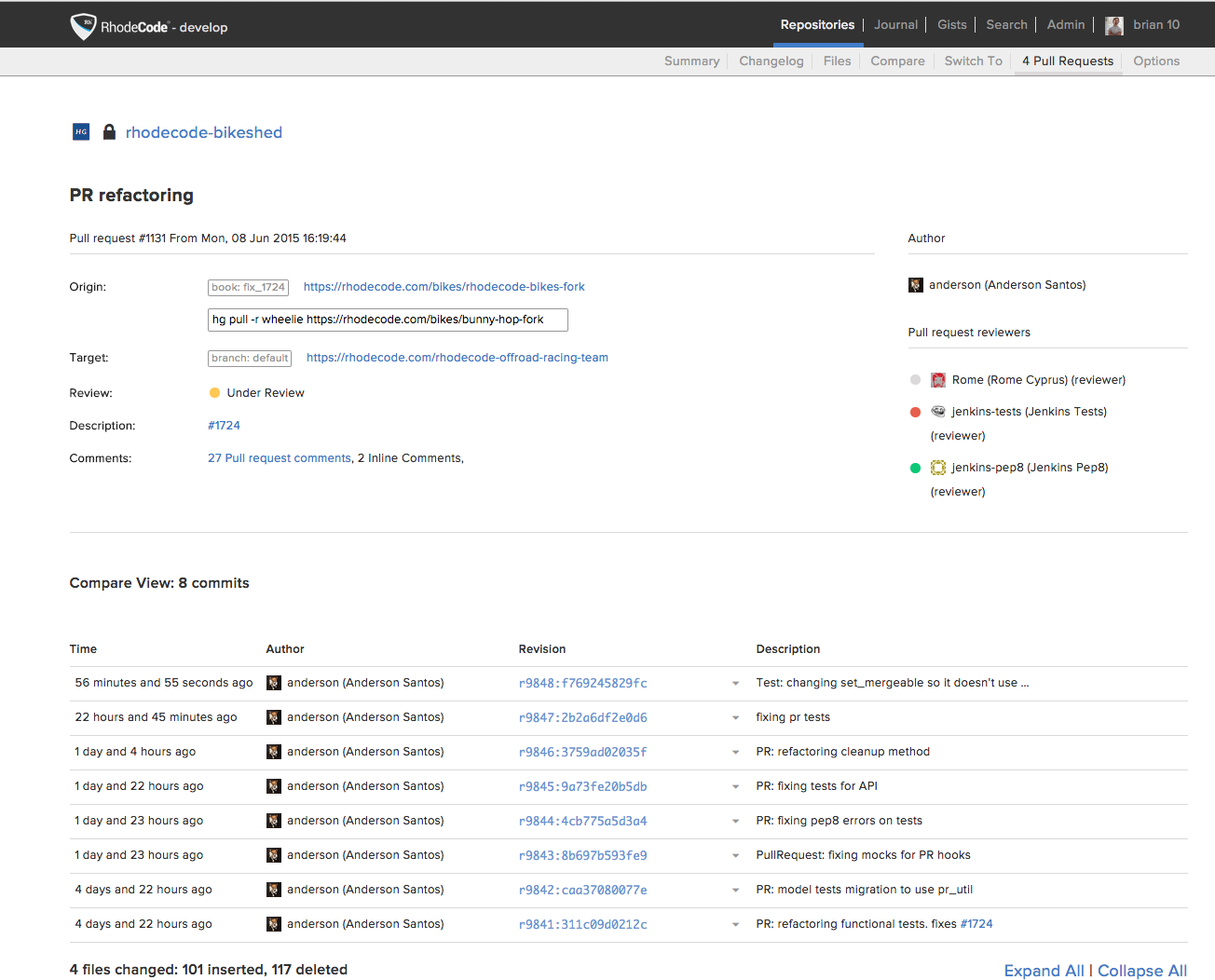Click Collapse All diffs link

(x=1142, y=971)
